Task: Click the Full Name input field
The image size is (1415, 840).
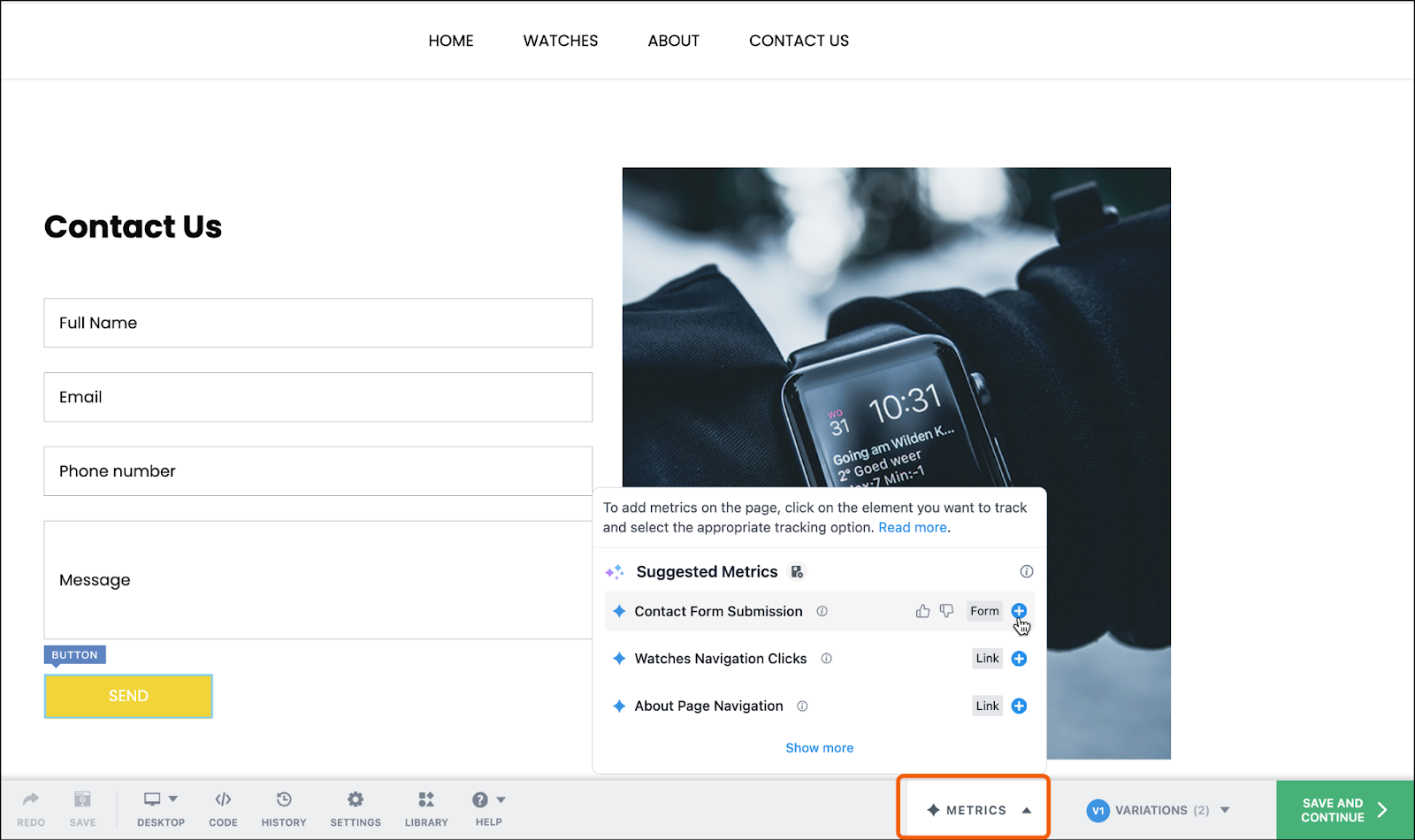Action: pos(318,323)
